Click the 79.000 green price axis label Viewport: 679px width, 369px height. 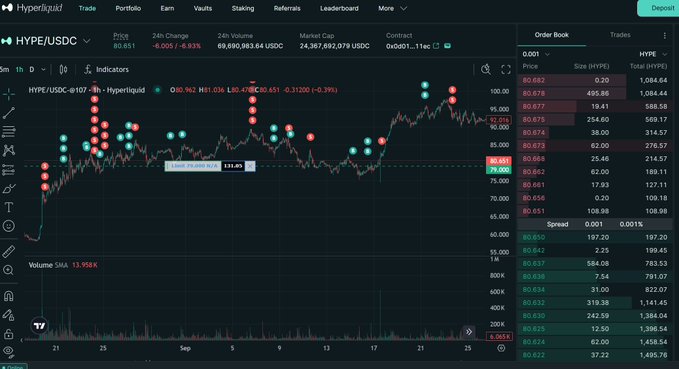coord(499,170)
